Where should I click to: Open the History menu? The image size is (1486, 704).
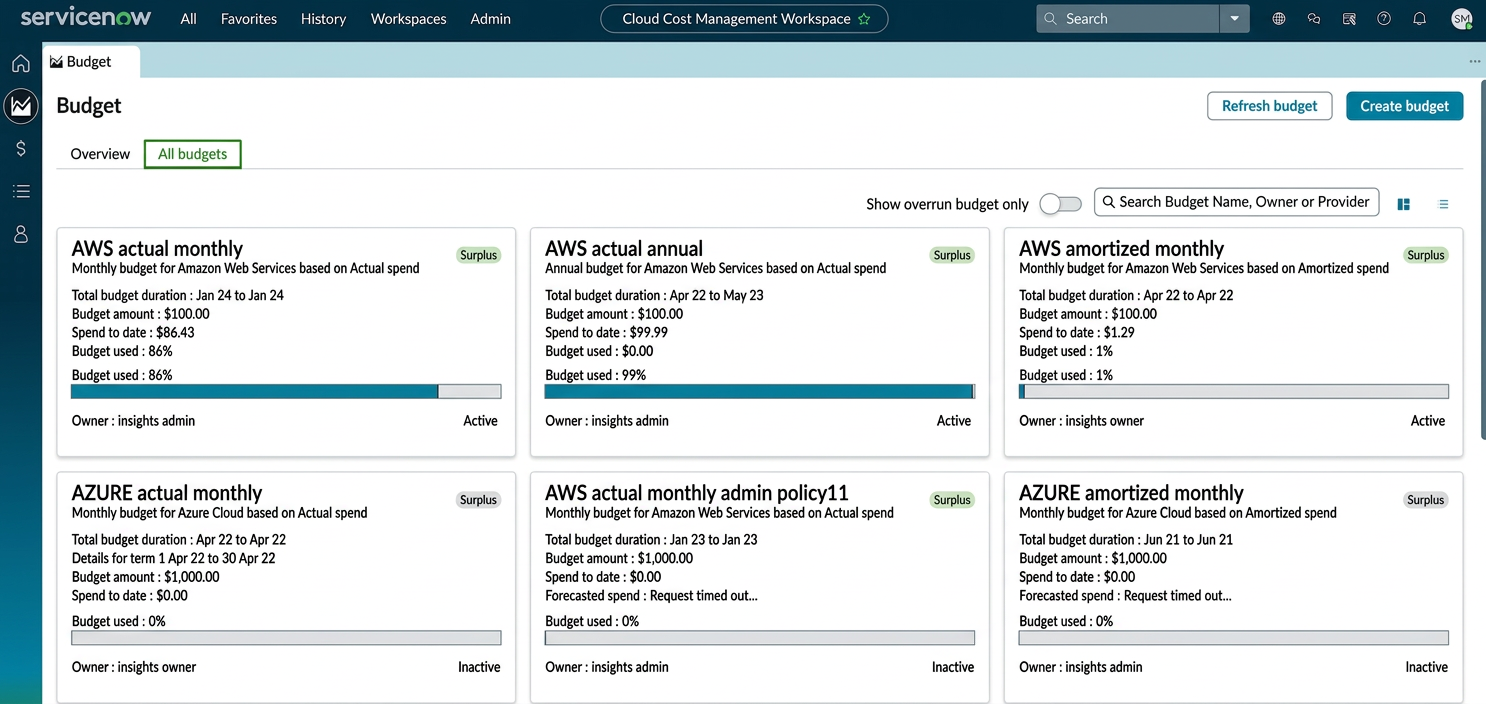pos(323,18)
